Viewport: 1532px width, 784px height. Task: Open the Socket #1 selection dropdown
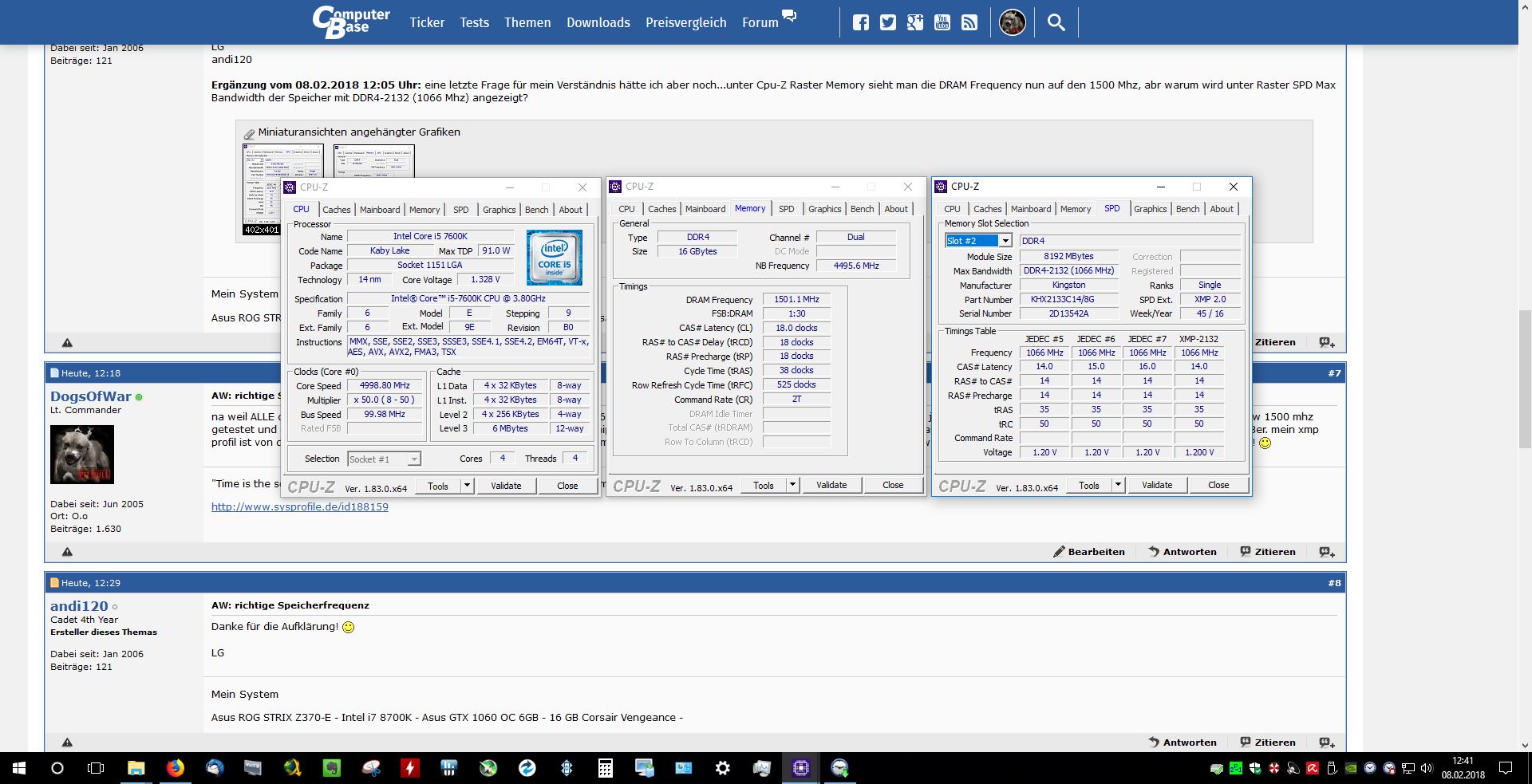384,459
